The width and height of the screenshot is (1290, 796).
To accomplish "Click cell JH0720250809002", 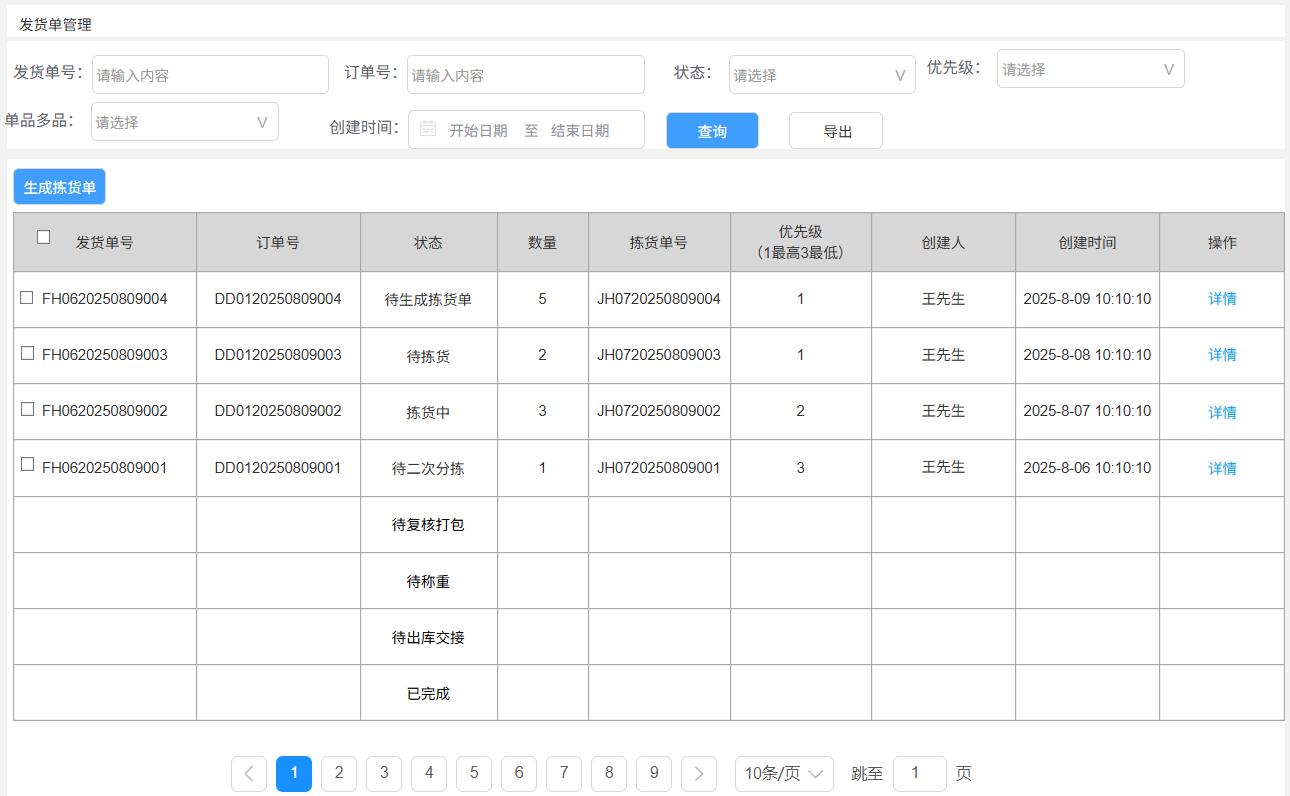I will coord(659,411).
